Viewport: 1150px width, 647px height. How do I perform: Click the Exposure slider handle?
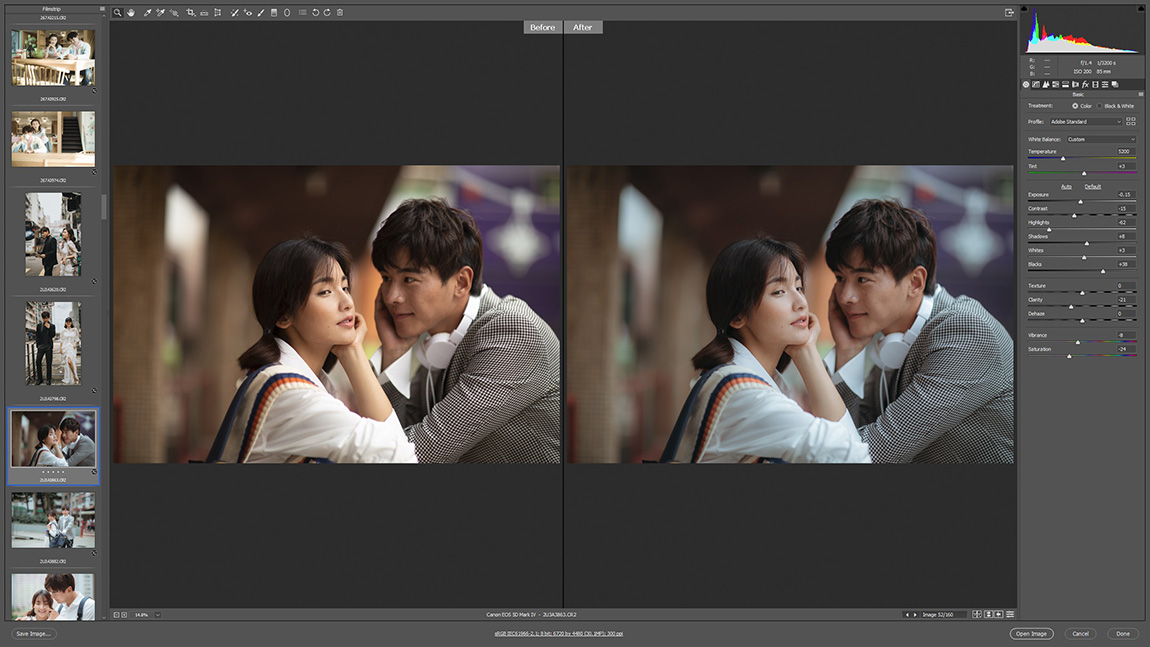[x=1080, y=202]
